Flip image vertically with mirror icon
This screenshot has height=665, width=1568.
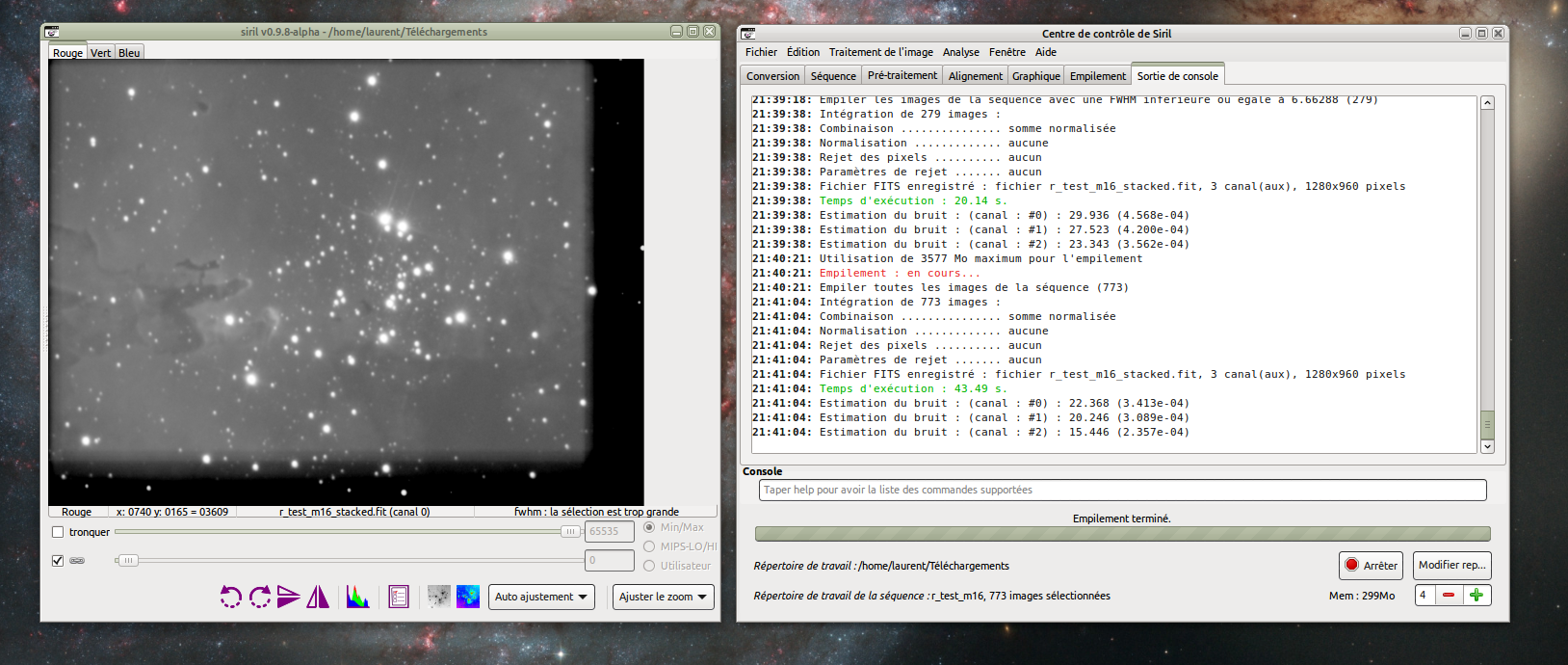(289, 598)
